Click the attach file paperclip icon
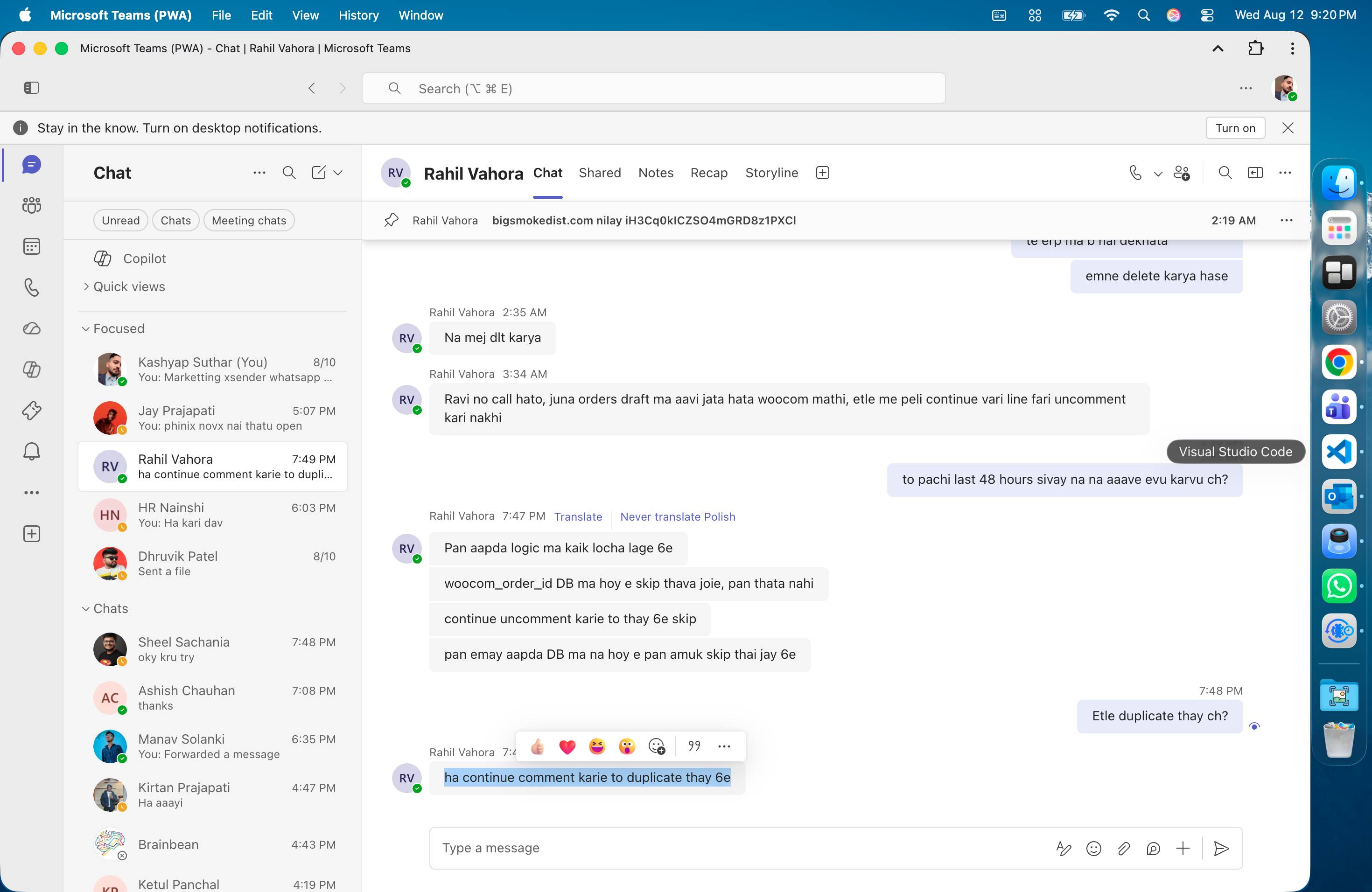 pyautogui.click(x=1123, y=848)
